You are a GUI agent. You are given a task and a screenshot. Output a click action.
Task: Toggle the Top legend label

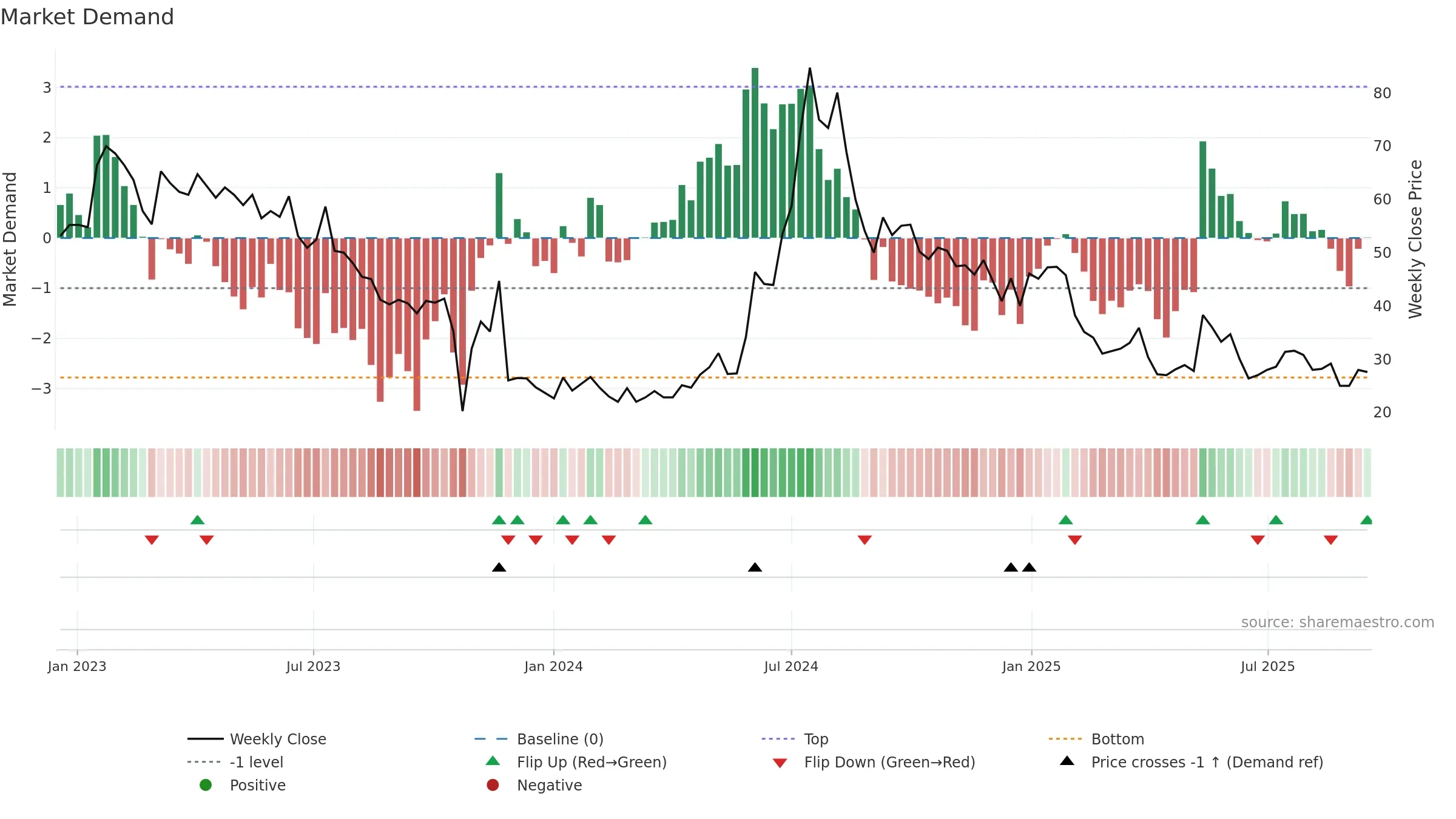tap(816, 739)
